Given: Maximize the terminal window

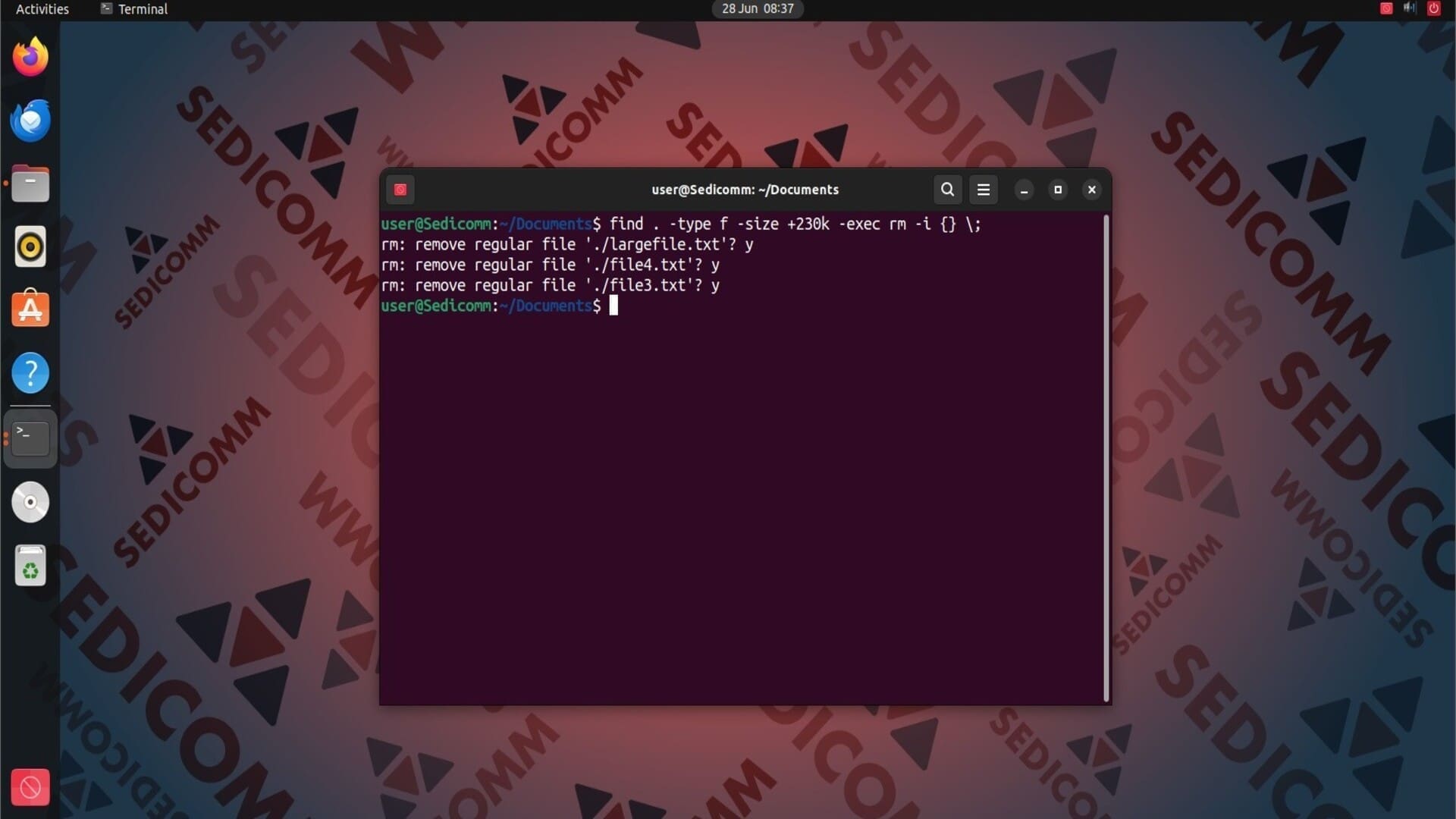Looking at the screenshot, I should (1058, 190).
